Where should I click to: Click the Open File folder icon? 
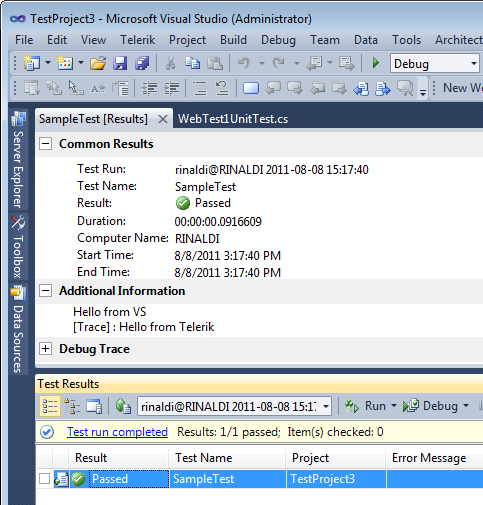pos(98,63)
